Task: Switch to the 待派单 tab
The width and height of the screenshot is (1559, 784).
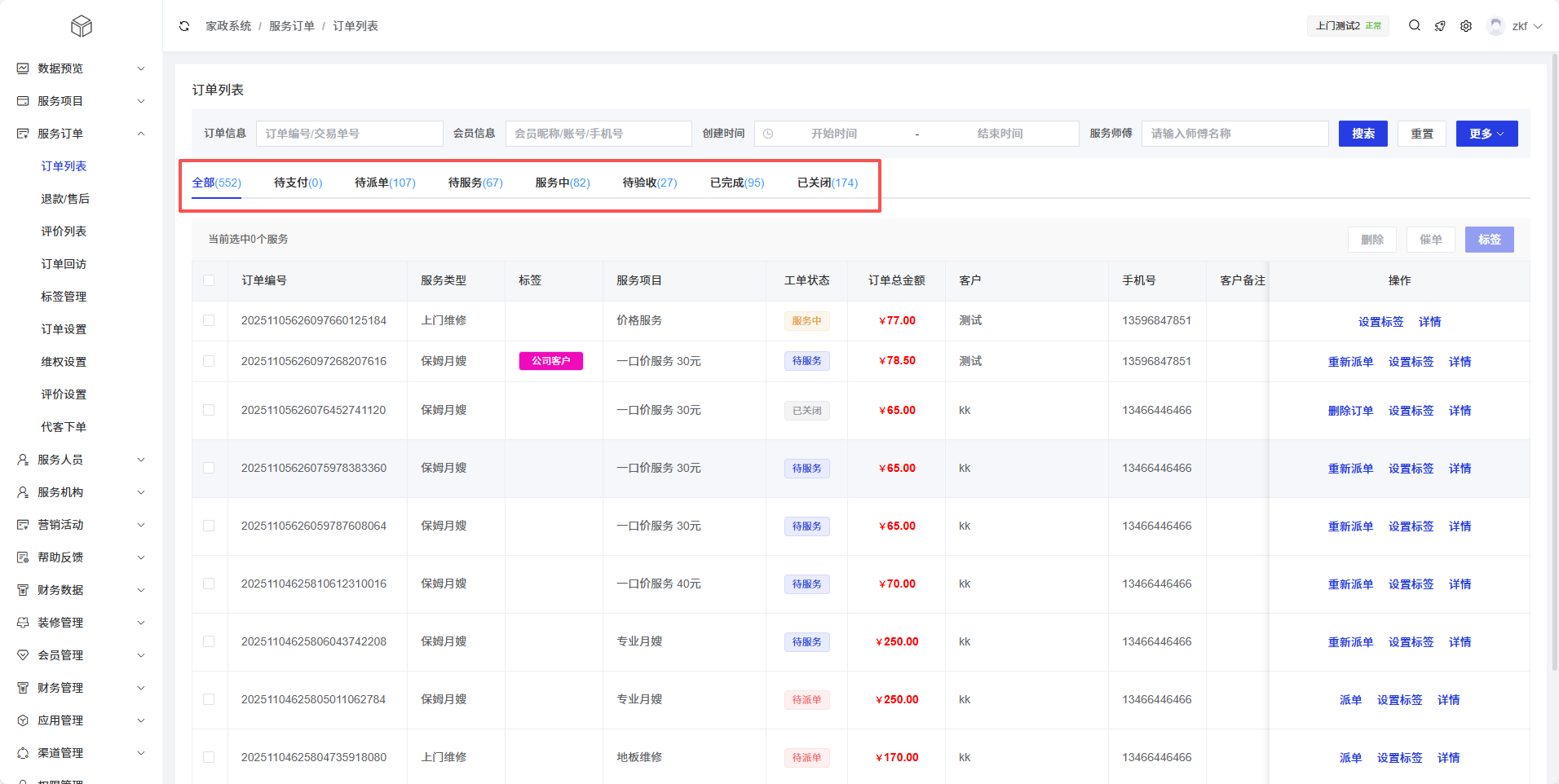Action: pyautogui.click(x=385, y=183)
